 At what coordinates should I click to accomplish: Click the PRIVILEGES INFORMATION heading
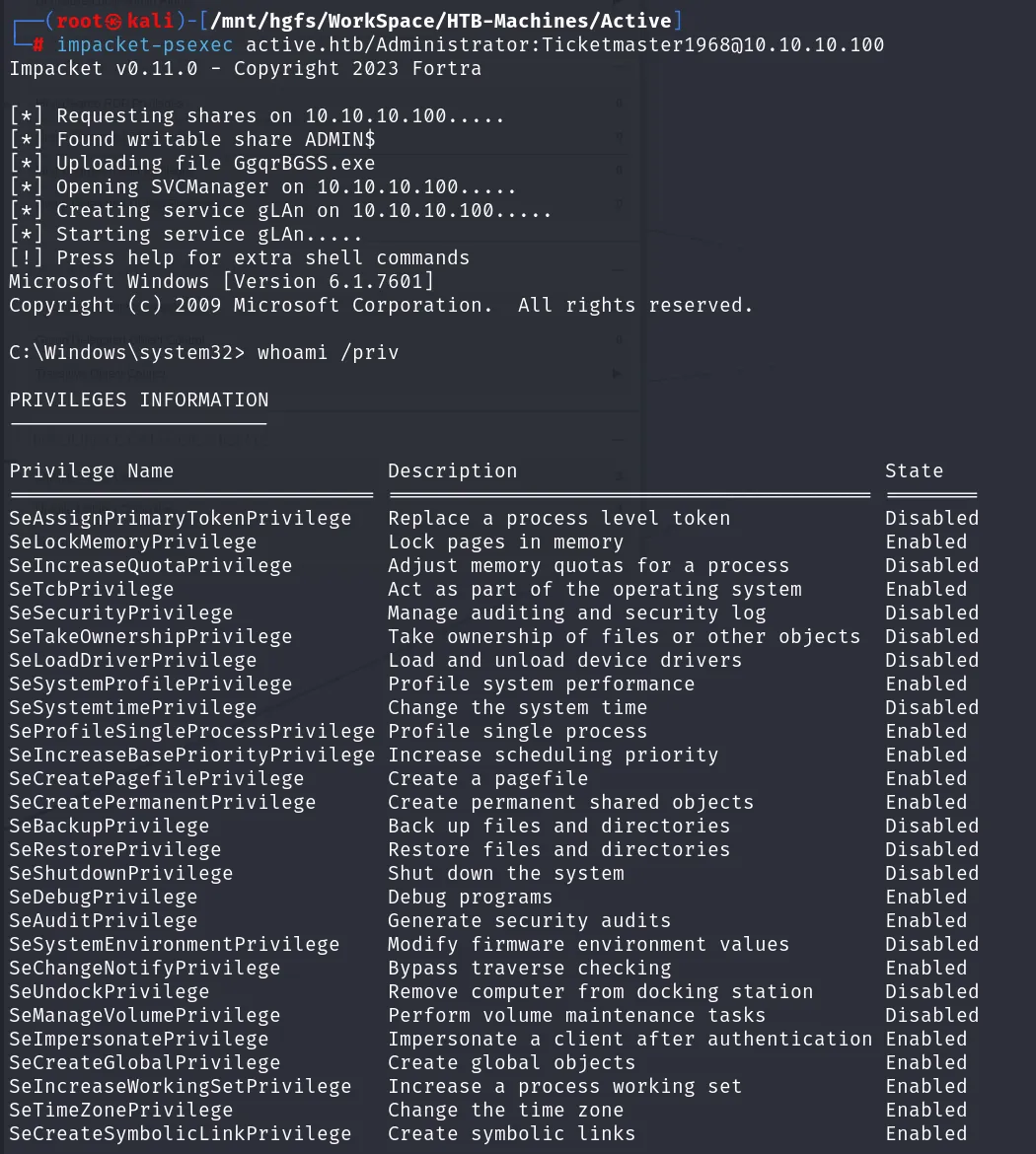point(139,399)
